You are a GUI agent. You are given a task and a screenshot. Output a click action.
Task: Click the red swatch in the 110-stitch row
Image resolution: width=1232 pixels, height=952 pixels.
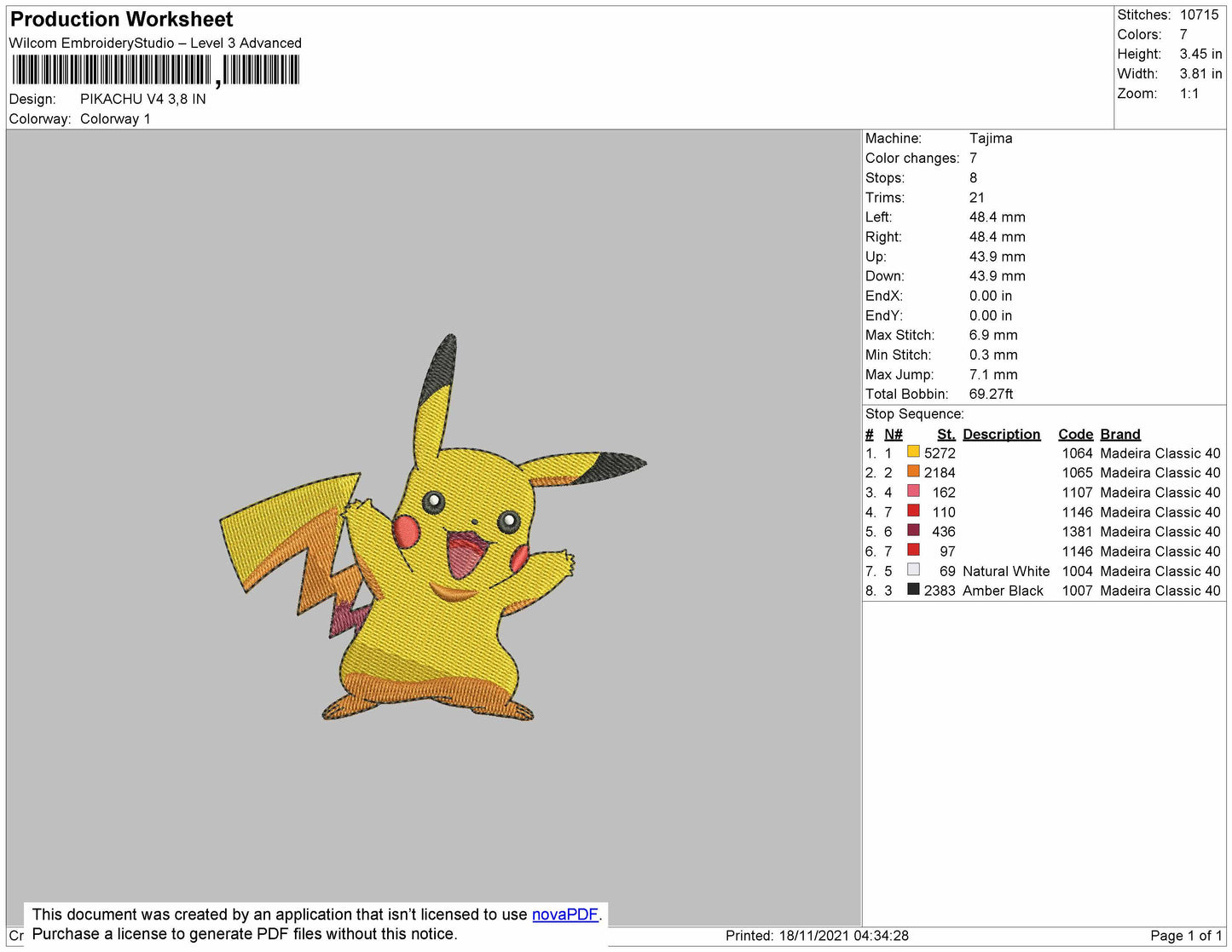point(913,511)
